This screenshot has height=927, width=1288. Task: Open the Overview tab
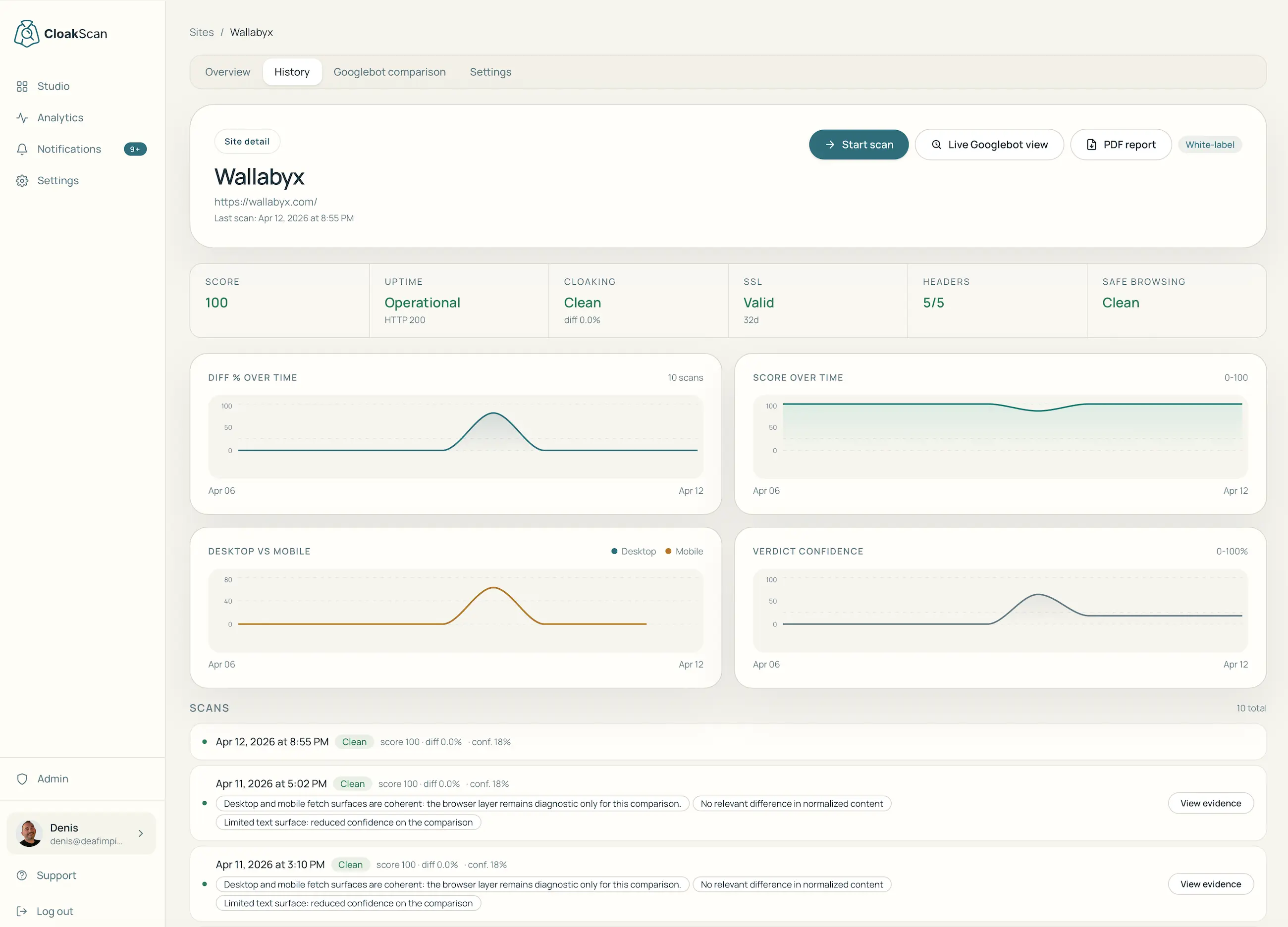coord(228,71)
